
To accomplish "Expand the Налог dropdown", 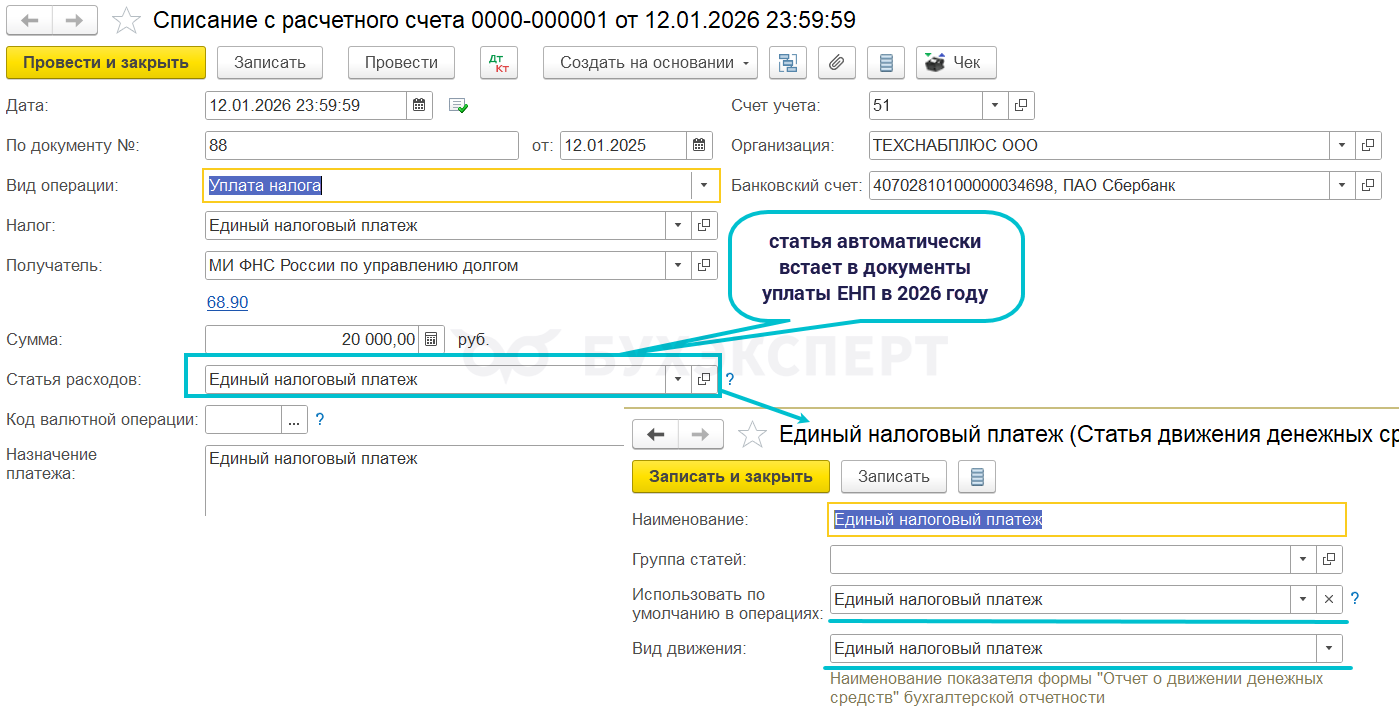I will (678, 225).
